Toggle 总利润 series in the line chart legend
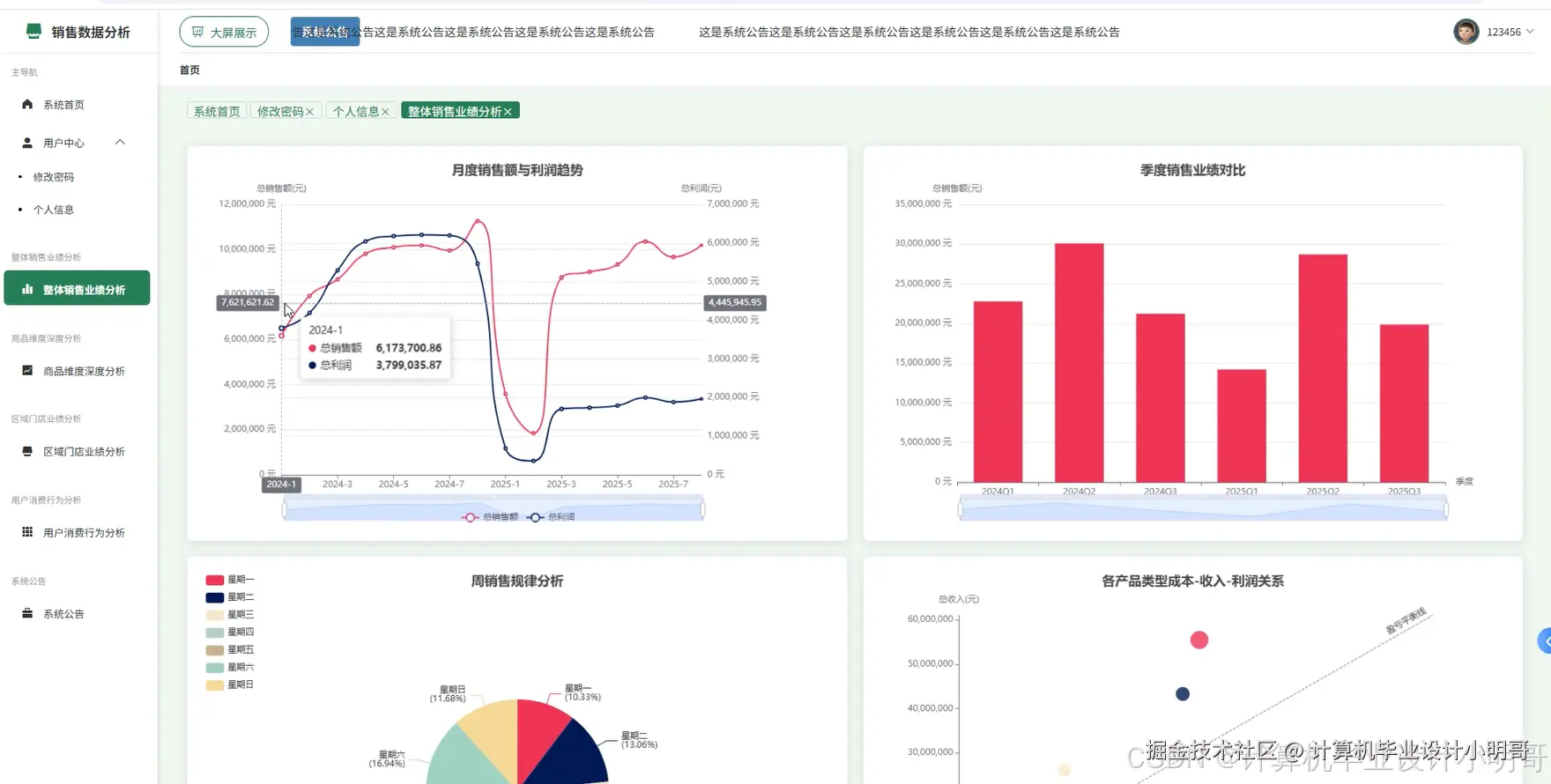The width and height of the screenshot is (1551, 784). point(551,517)
